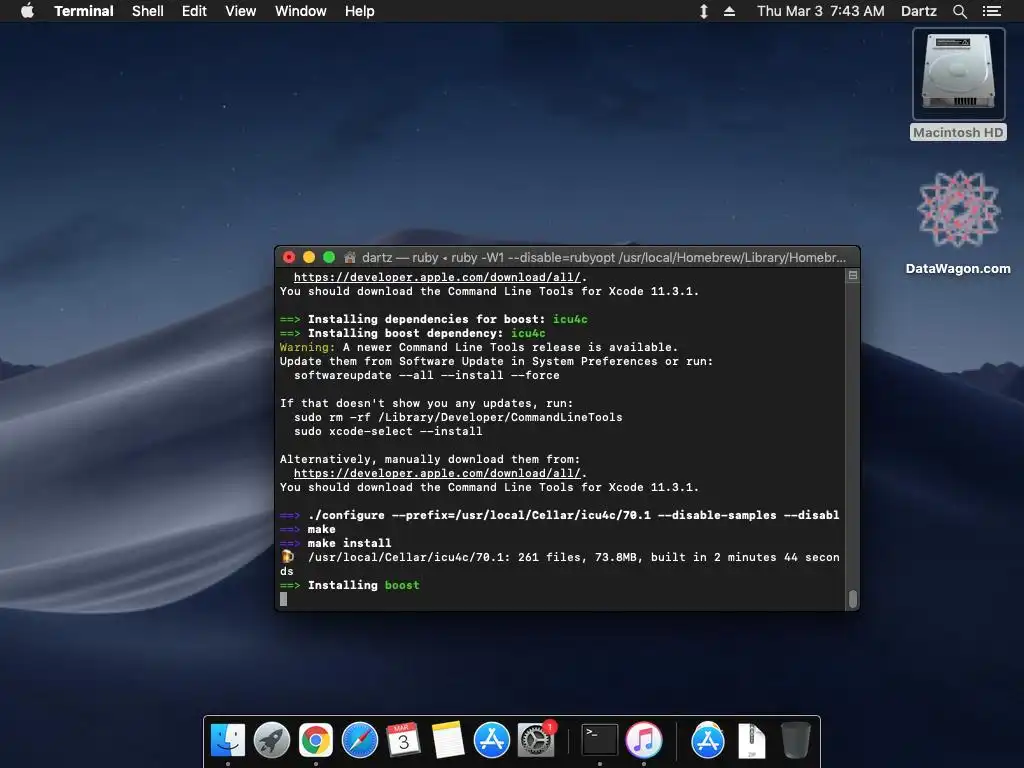
Task: Open the zip archive in the Dock
Action: (752, 741)
